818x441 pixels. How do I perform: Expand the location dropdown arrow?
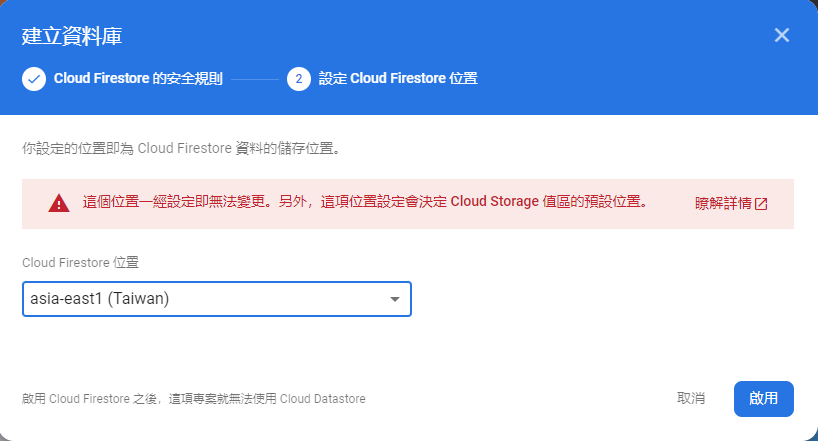click(x=395, y=299)
